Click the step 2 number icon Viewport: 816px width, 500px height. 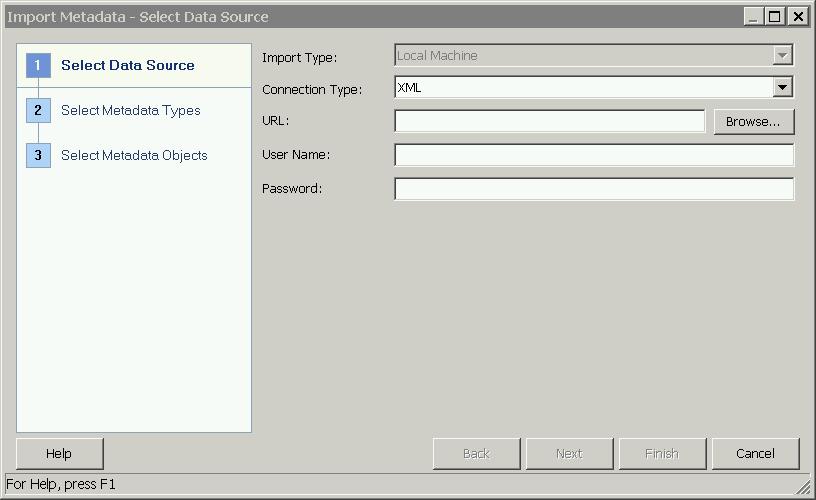pyautogui.click(x=38, y=111)
